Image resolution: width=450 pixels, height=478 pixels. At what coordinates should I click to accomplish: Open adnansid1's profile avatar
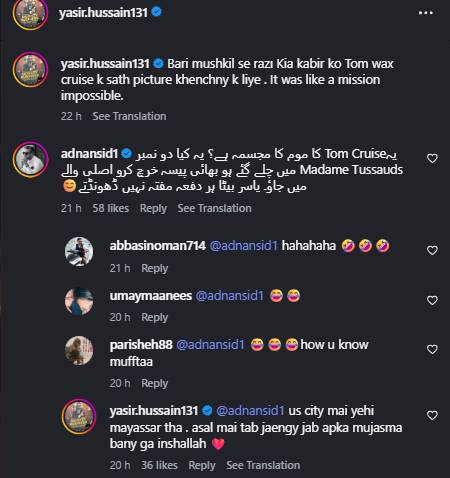coord(30,160)
